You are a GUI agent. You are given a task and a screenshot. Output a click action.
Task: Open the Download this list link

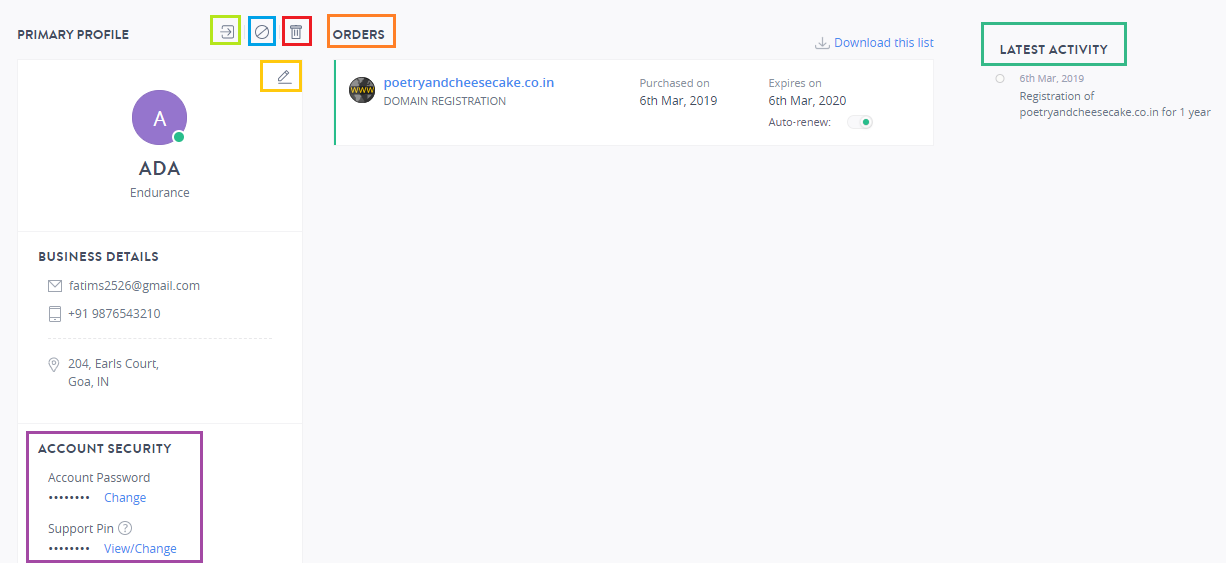tap(884, 43)
